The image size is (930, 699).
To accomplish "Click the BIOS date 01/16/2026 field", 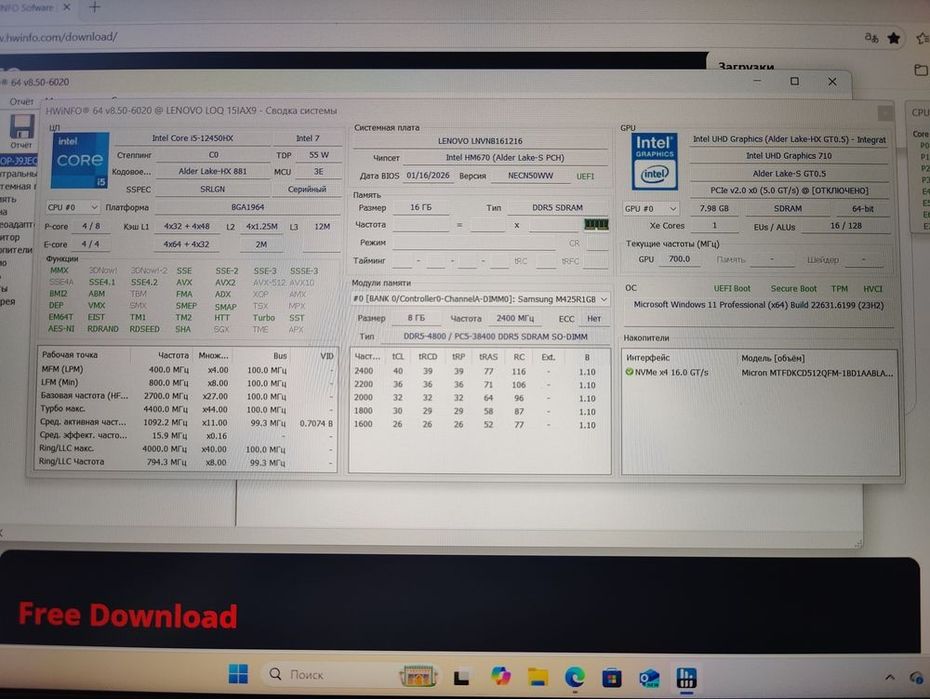I will (x=428, y=175).
